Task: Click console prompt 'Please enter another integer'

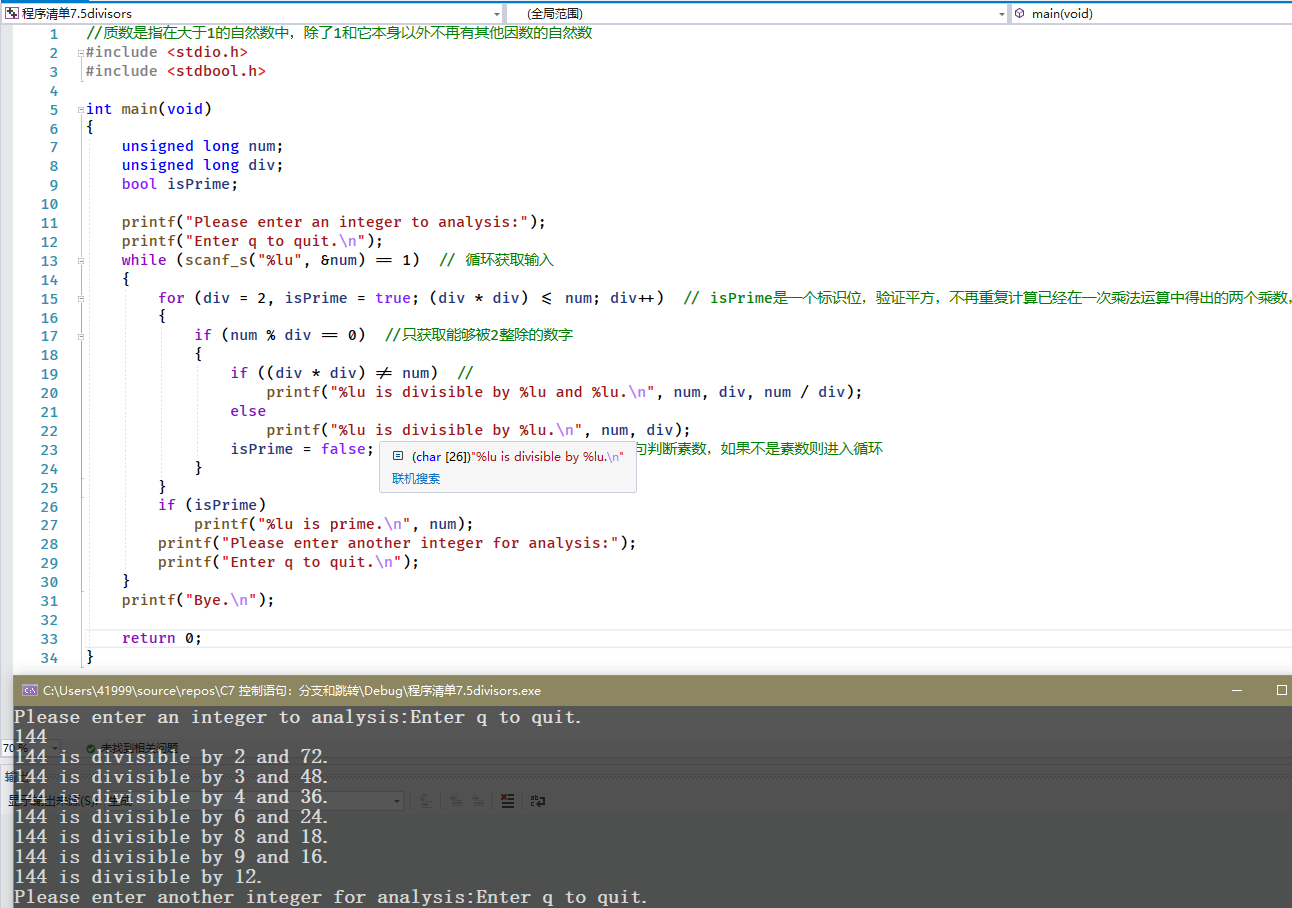Action: coord(331,897)
